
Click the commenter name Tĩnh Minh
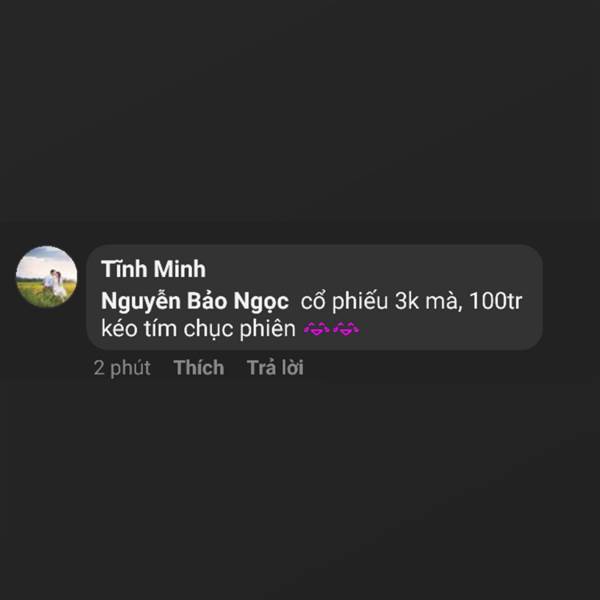tap(153, 269)
